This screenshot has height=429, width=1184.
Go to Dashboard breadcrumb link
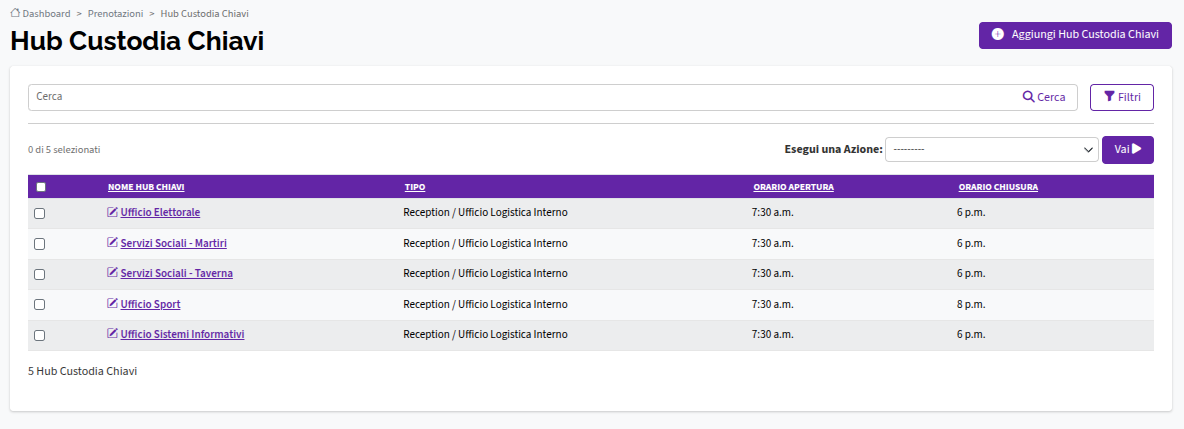47,14
